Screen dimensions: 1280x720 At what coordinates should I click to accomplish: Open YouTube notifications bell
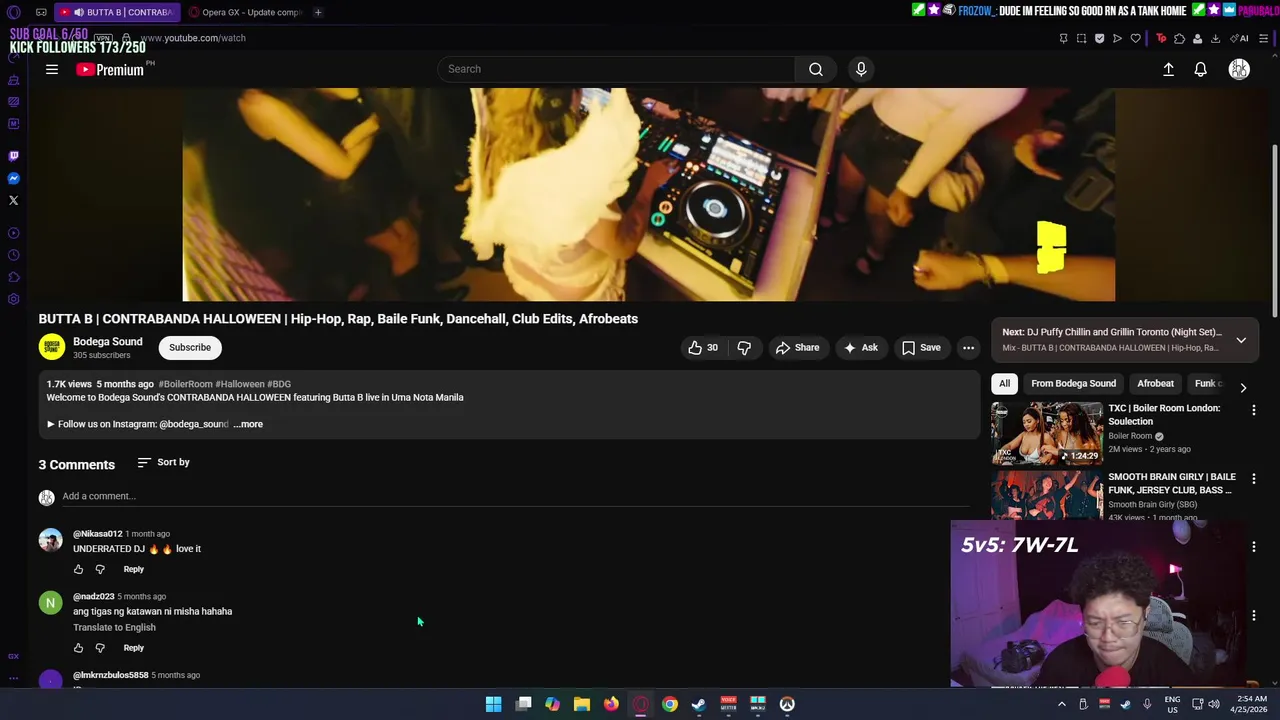(1200, 69)
